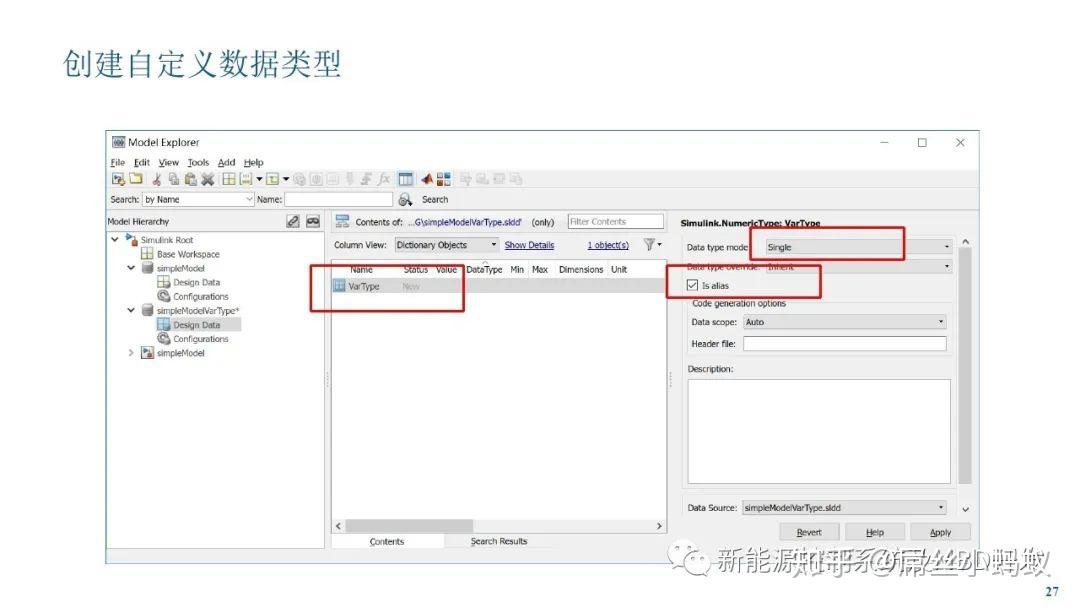
Task: Open the Column View Dictionary Objects dropdown
Action: 445,245
